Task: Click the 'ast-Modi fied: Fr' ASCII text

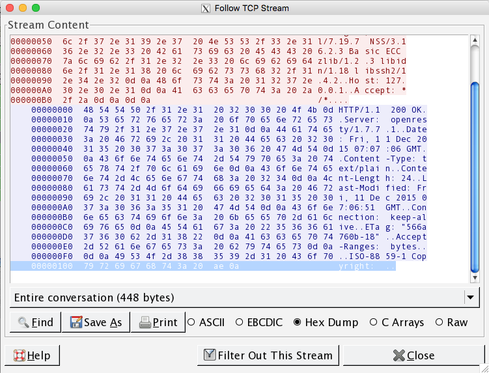Action: pyautogui.click(x=382, y=188)
